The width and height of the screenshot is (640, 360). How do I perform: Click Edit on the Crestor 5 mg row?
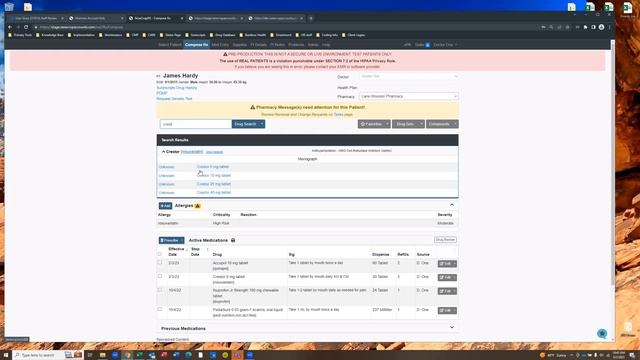click(x=445, y=278)
